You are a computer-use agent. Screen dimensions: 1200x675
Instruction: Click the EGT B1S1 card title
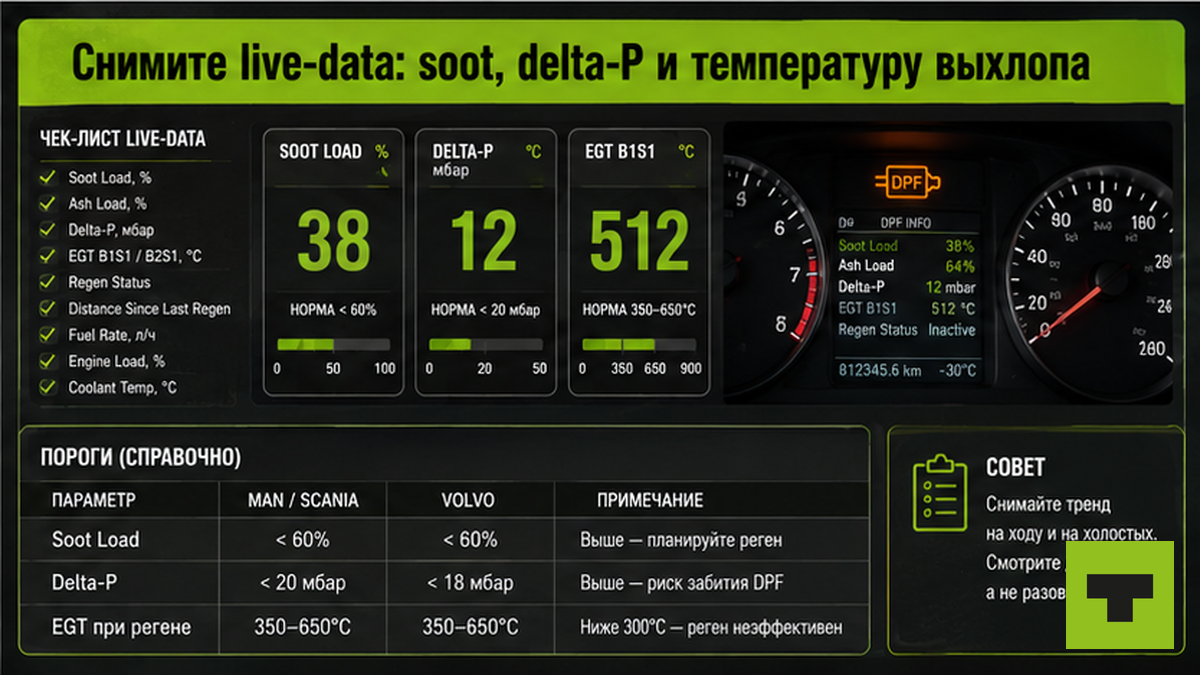(620, 152)
